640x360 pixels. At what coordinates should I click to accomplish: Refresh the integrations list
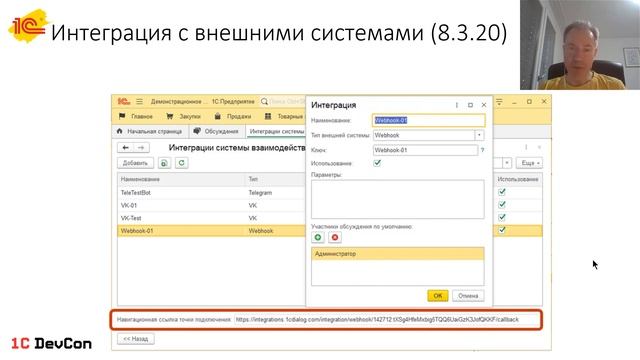click(182, 163)
